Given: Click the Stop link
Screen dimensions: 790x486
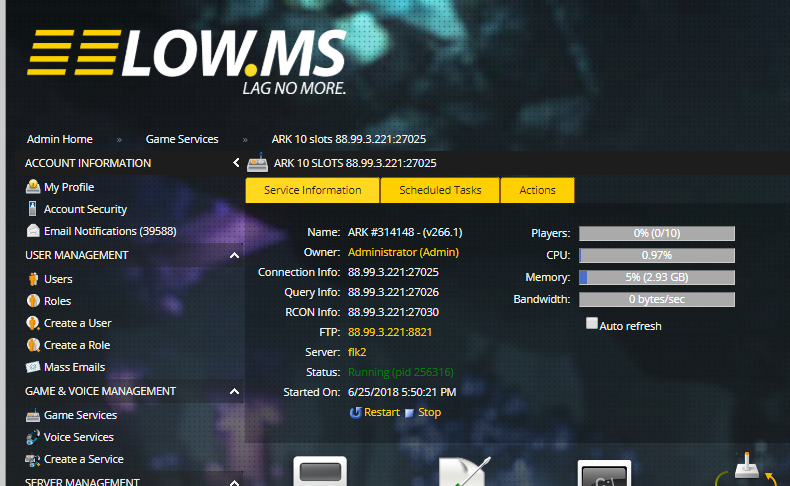Looking at the screenshot, I should (x=429, y=412).
